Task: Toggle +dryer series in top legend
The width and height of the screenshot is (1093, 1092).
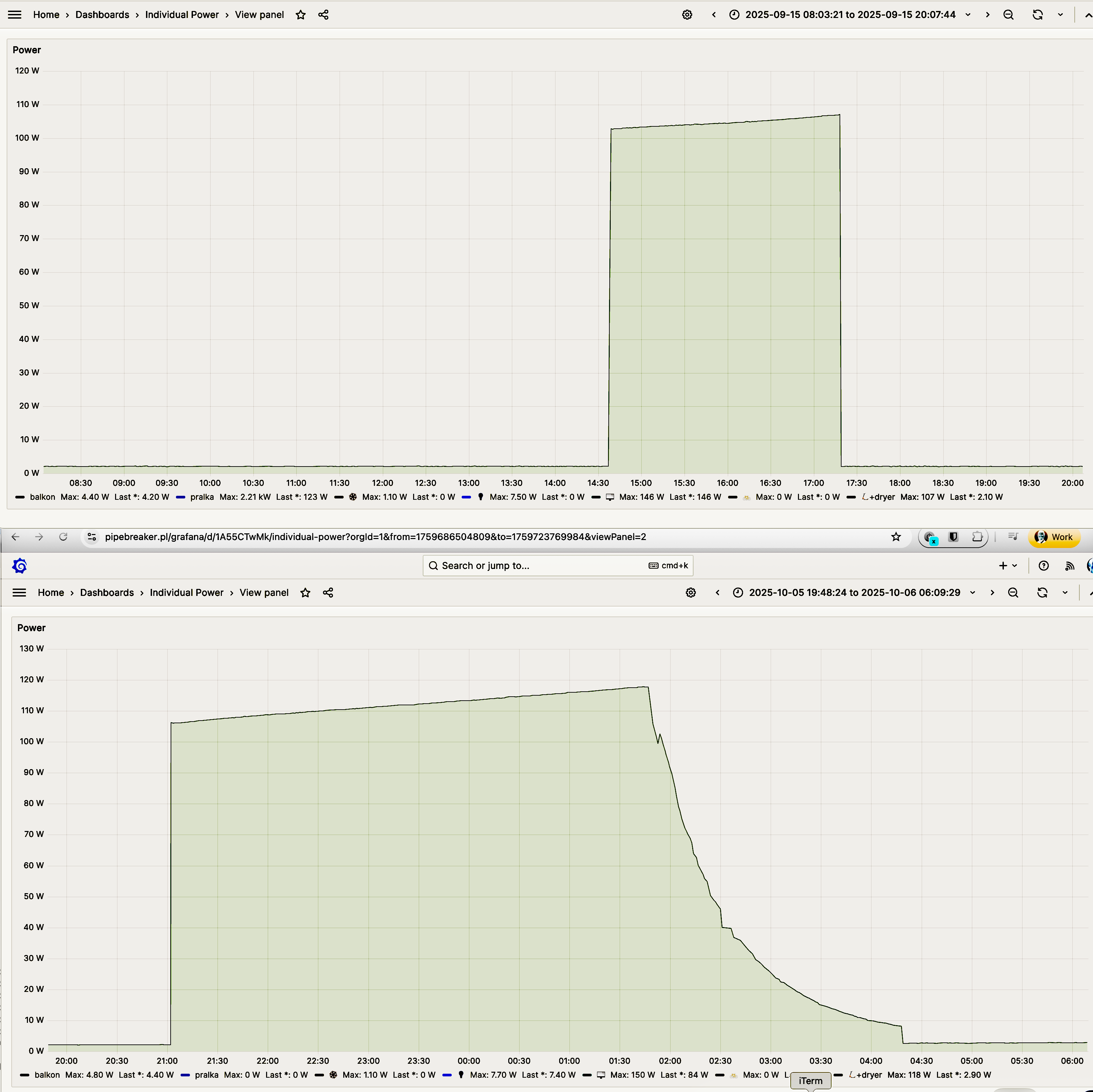Action: click(x=880, y=497)
